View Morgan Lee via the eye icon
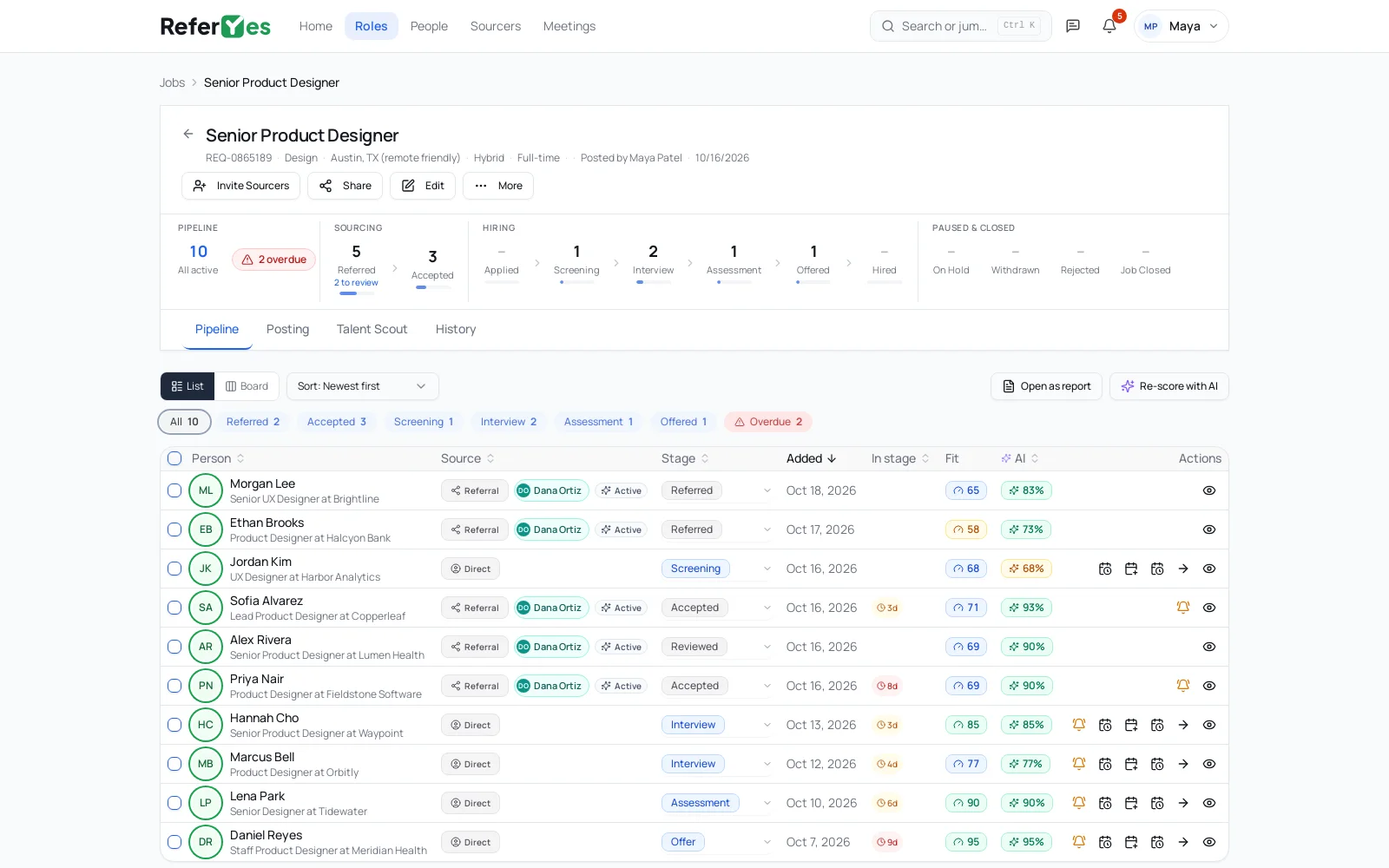This screenshot has height=868, width=1389. (1209, 490)
